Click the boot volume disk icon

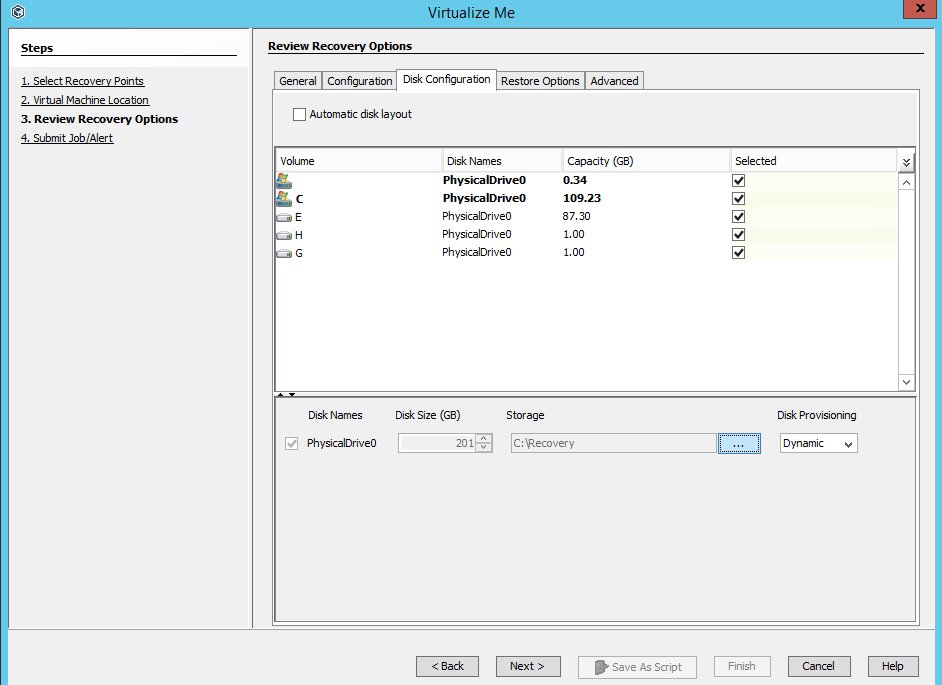click(283, 180)
